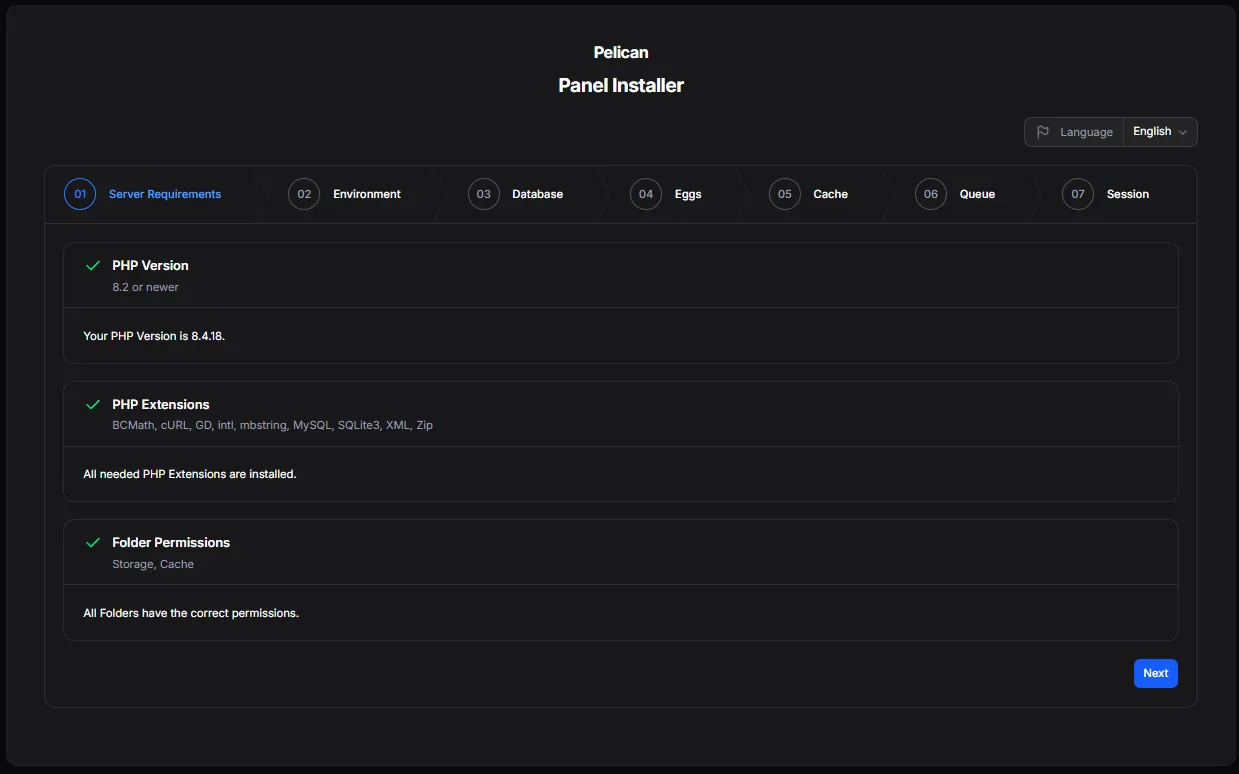Select the step 07 circle icon
Viewport: 1239px width, 774px height.
(x=1078, y=194)
